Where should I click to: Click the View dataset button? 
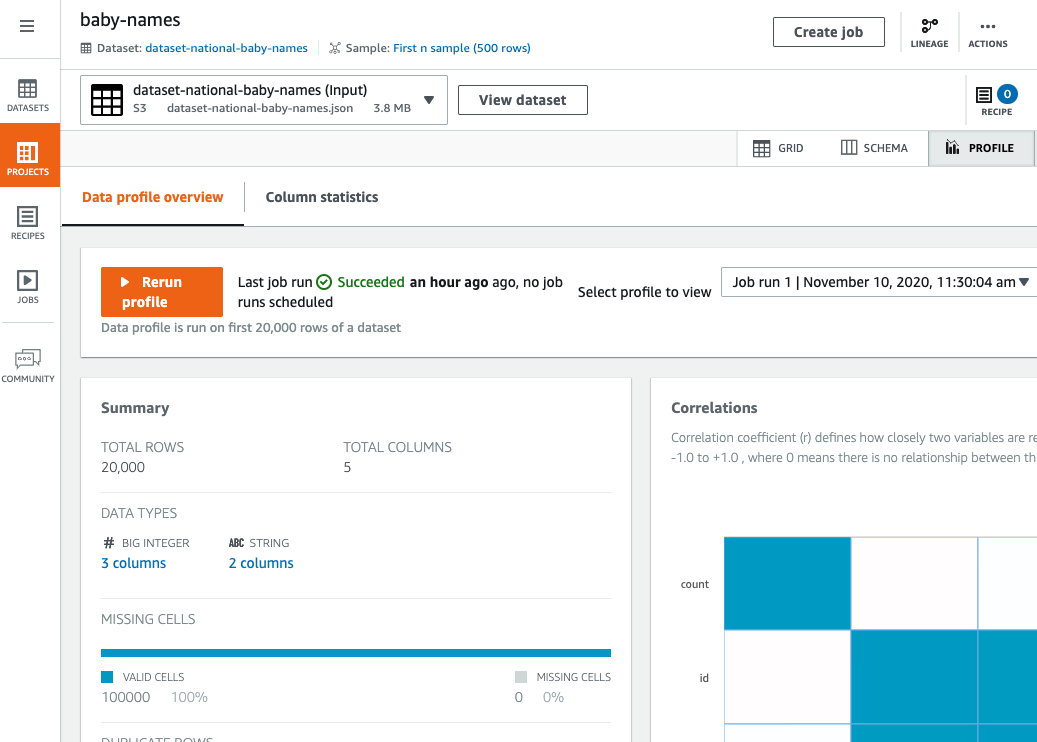point(522,100)
